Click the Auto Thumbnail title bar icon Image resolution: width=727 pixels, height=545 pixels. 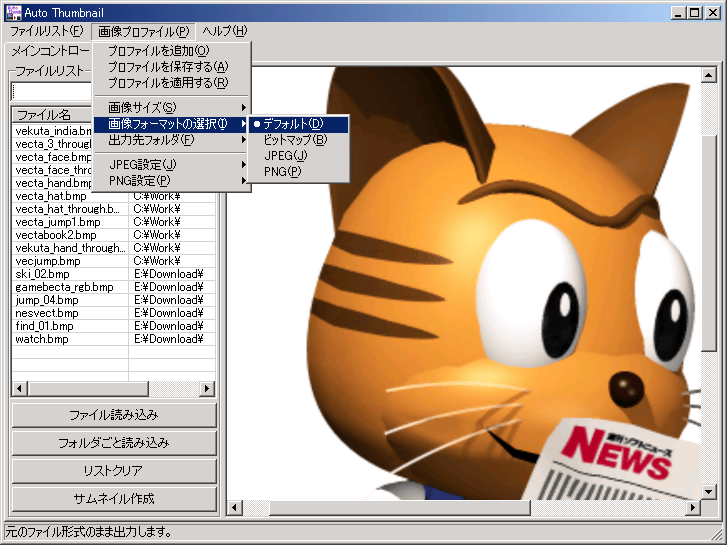click(x=13, y=13)
